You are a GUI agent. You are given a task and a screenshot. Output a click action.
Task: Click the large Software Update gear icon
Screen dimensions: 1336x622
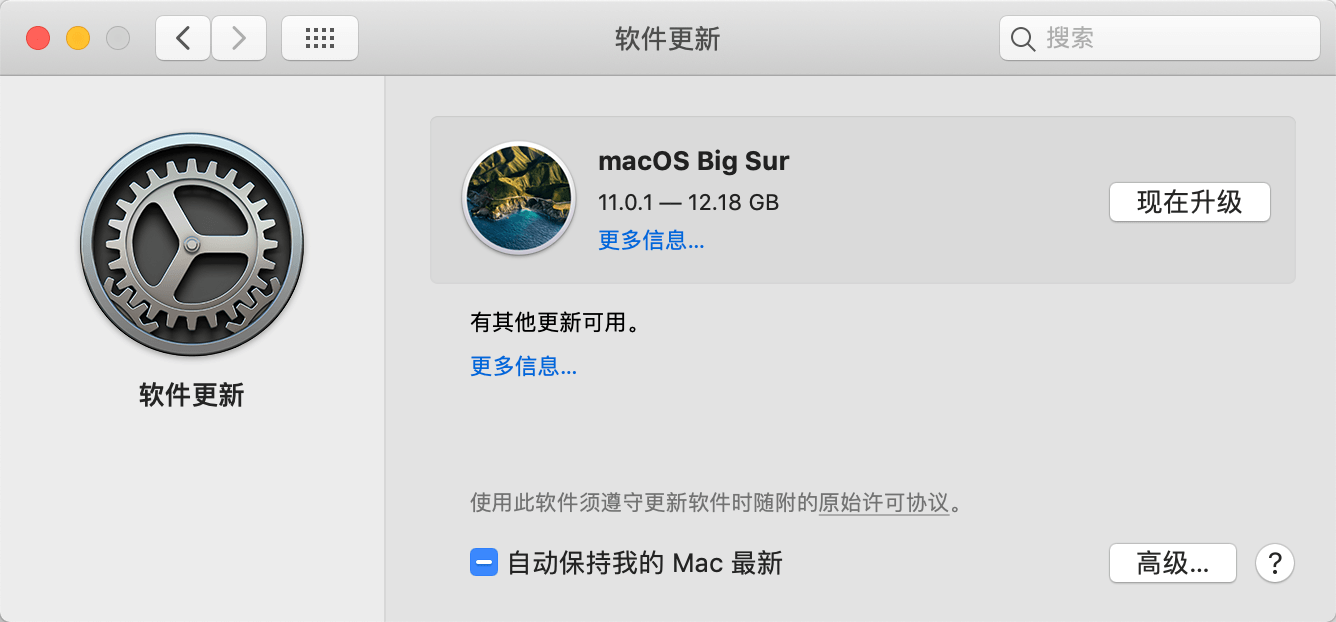[x=192, y=244]
